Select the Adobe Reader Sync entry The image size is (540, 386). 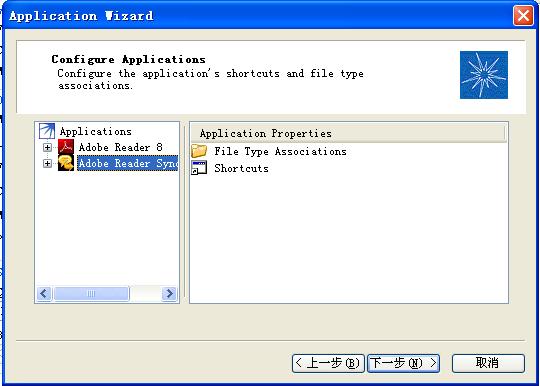click(127, 163)
